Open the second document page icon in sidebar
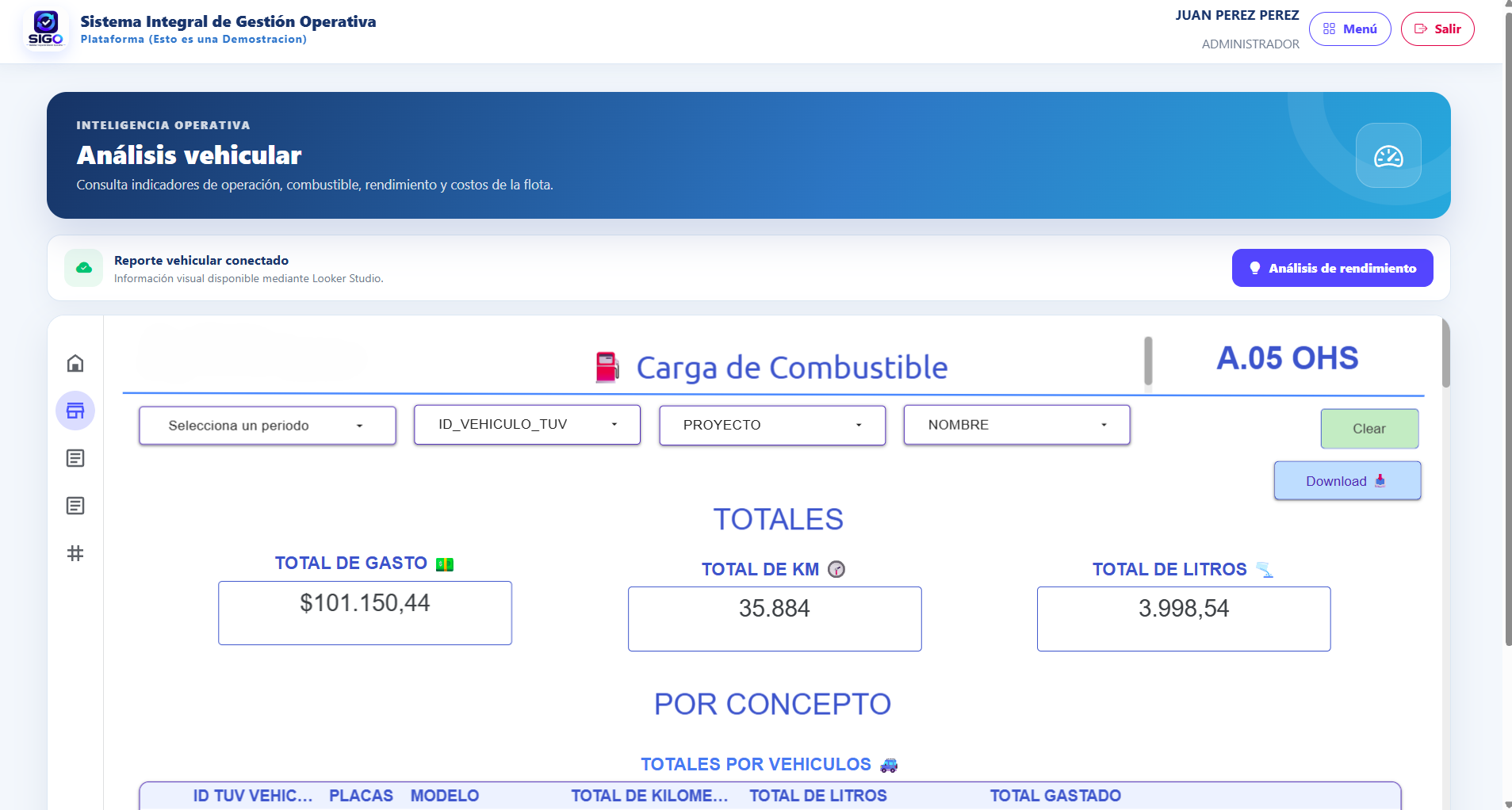 [75, 506]
